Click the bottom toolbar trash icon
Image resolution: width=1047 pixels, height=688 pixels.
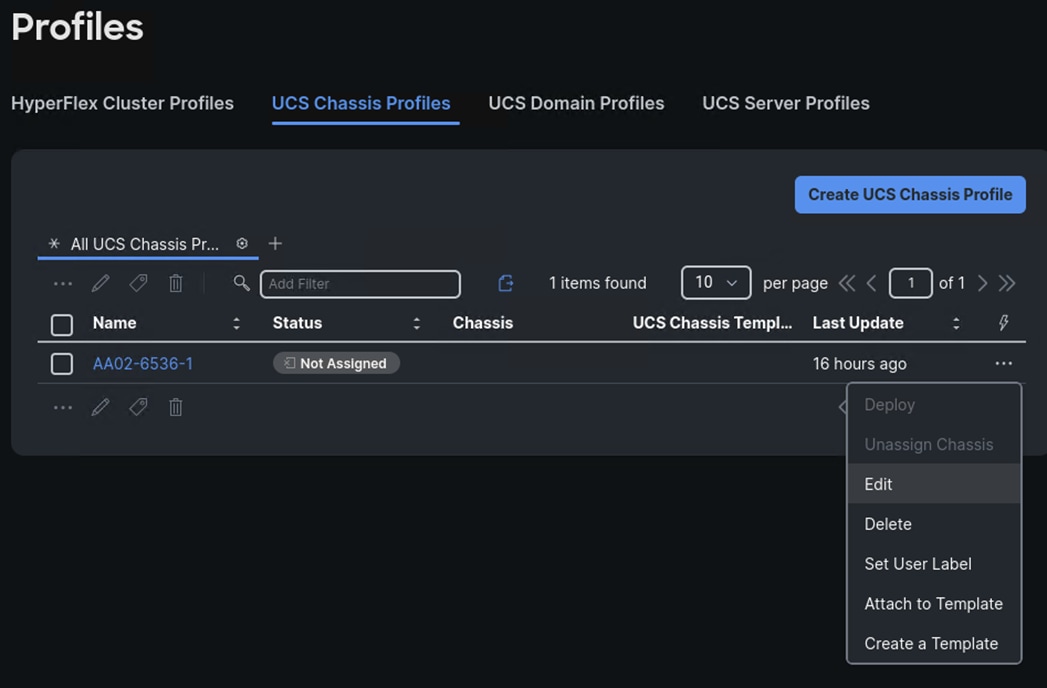coord(176,407)
